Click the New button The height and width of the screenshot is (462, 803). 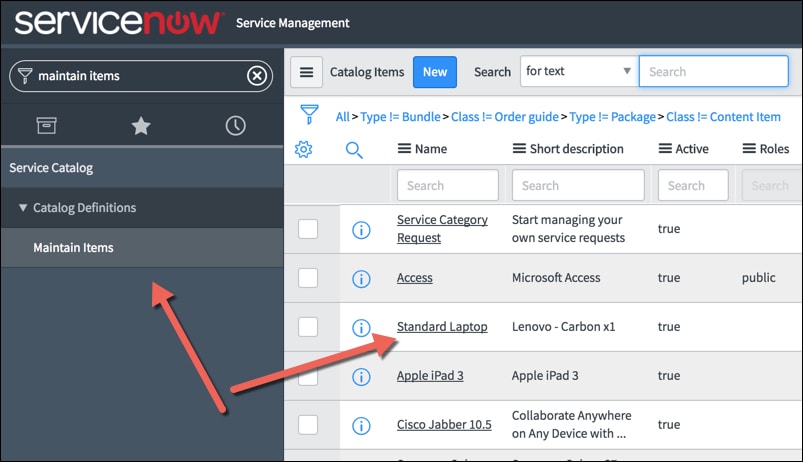435,72
